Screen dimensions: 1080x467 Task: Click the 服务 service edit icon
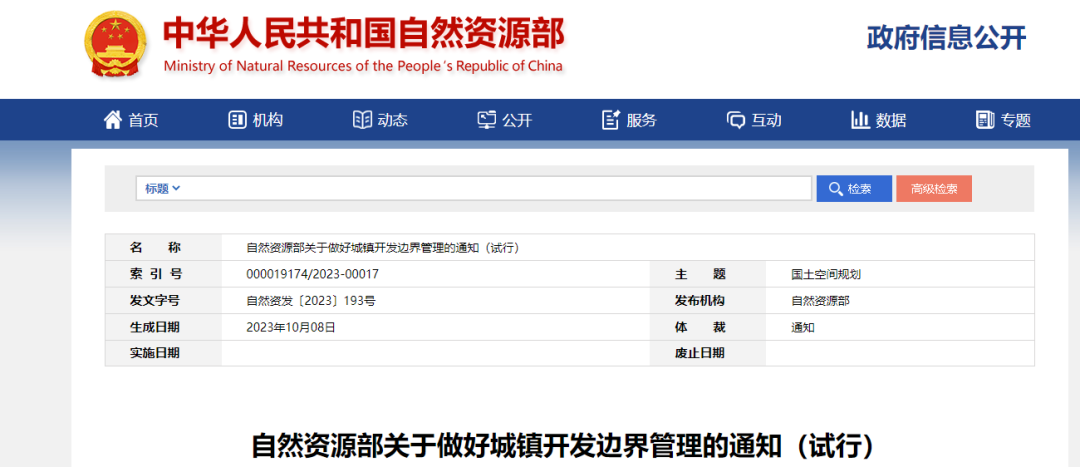(x=611, y=120)
